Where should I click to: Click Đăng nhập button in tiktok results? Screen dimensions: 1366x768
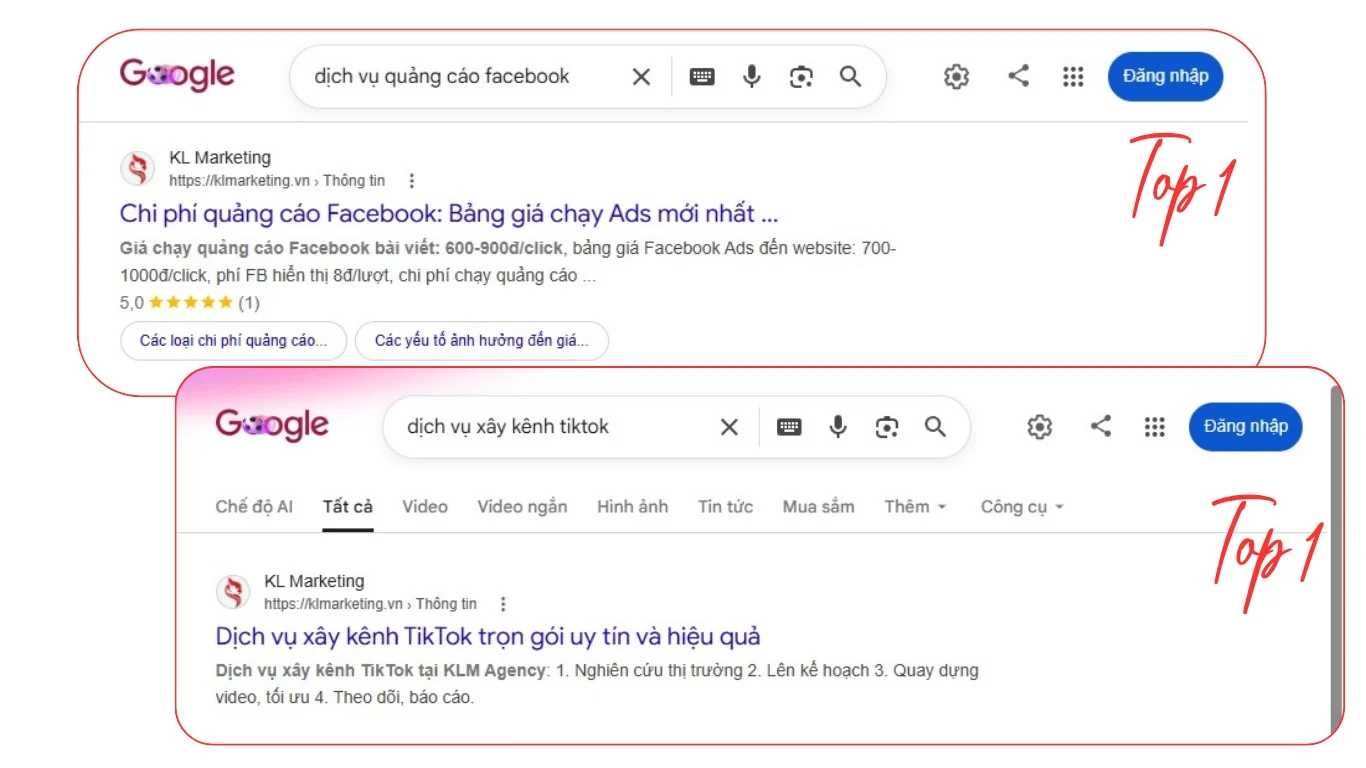(1245, 426)
